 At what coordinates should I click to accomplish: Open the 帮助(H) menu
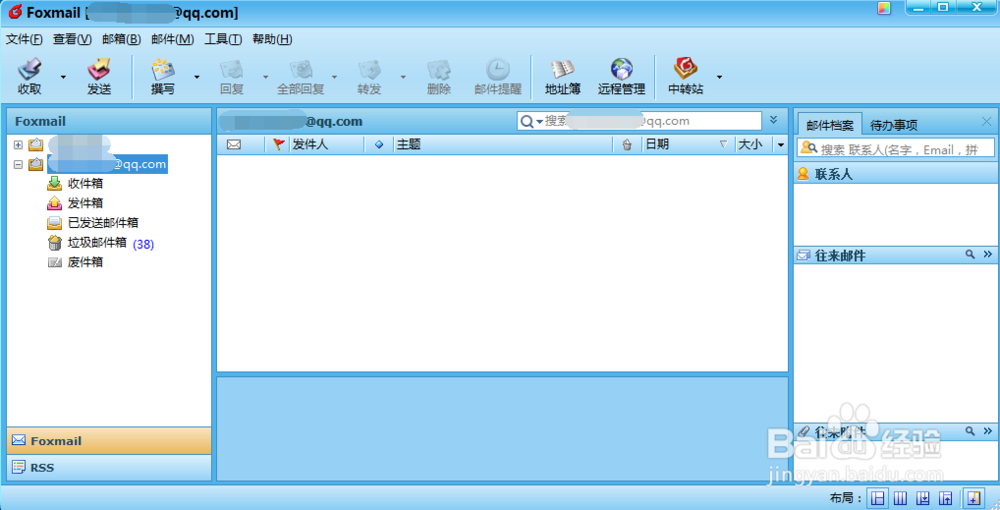[272, 40]
